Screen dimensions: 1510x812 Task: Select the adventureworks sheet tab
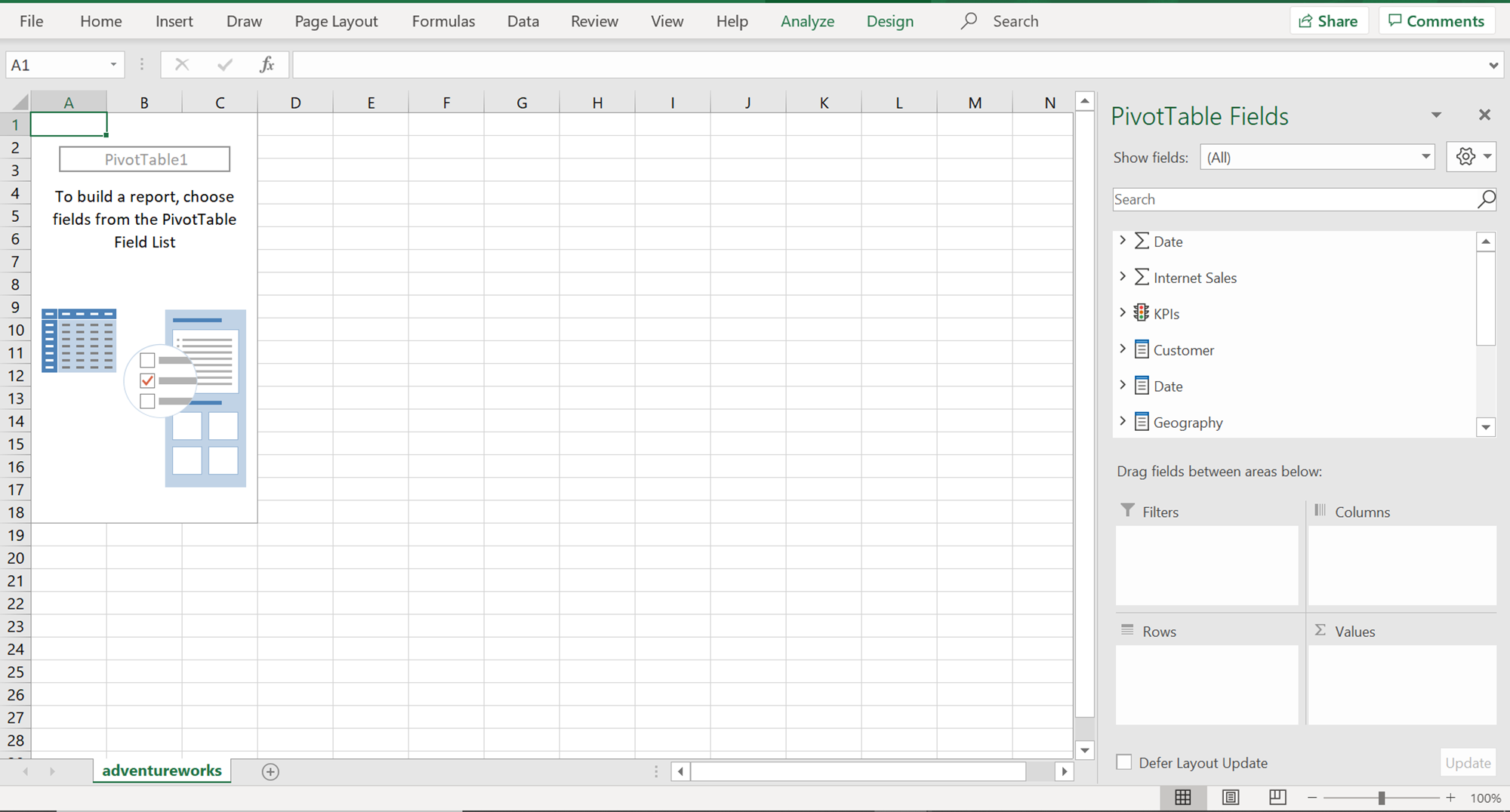coord(162,770)
